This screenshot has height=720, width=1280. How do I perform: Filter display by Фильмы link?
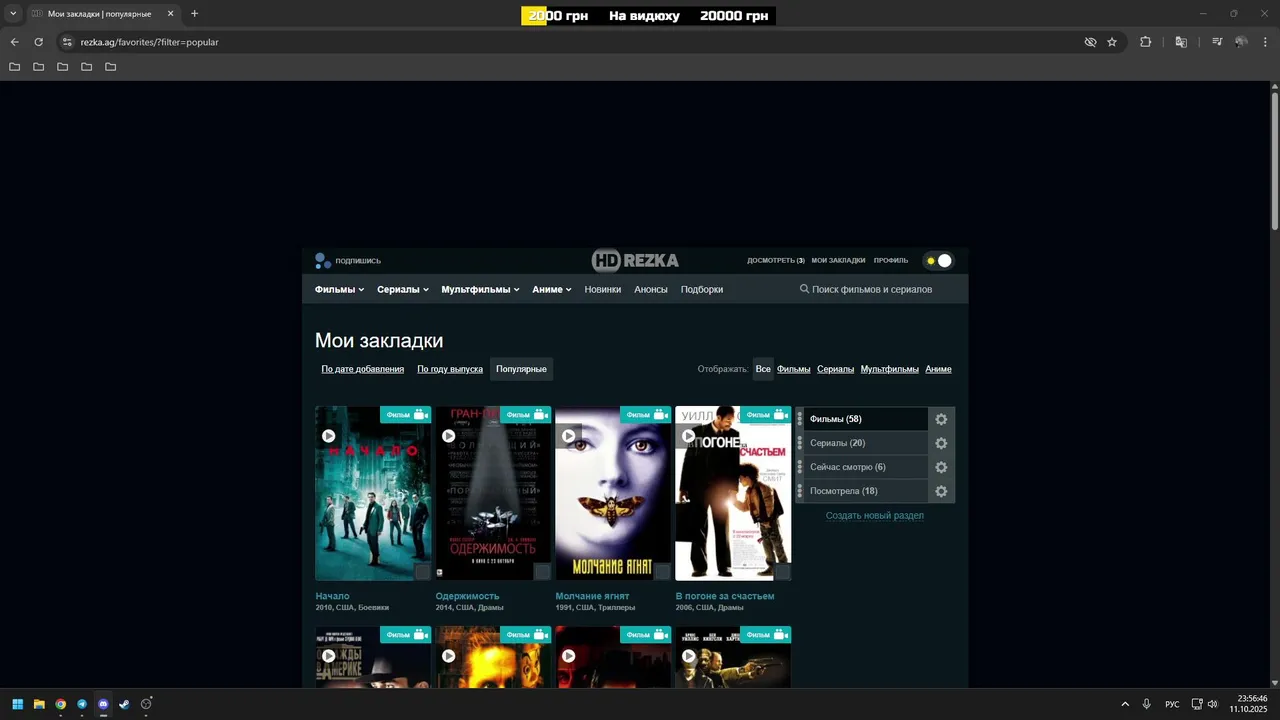[x=794, y=369]
